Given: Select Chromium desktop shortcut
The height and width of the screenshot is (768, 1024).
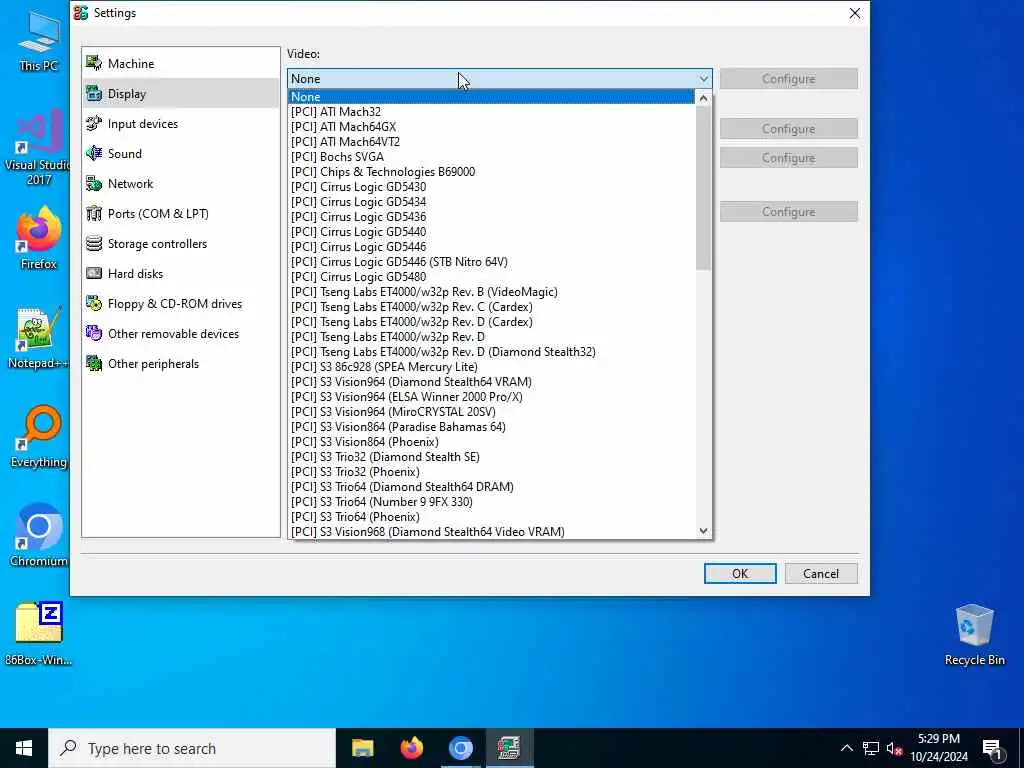Looking at the screenshot, I should [38, 536].
